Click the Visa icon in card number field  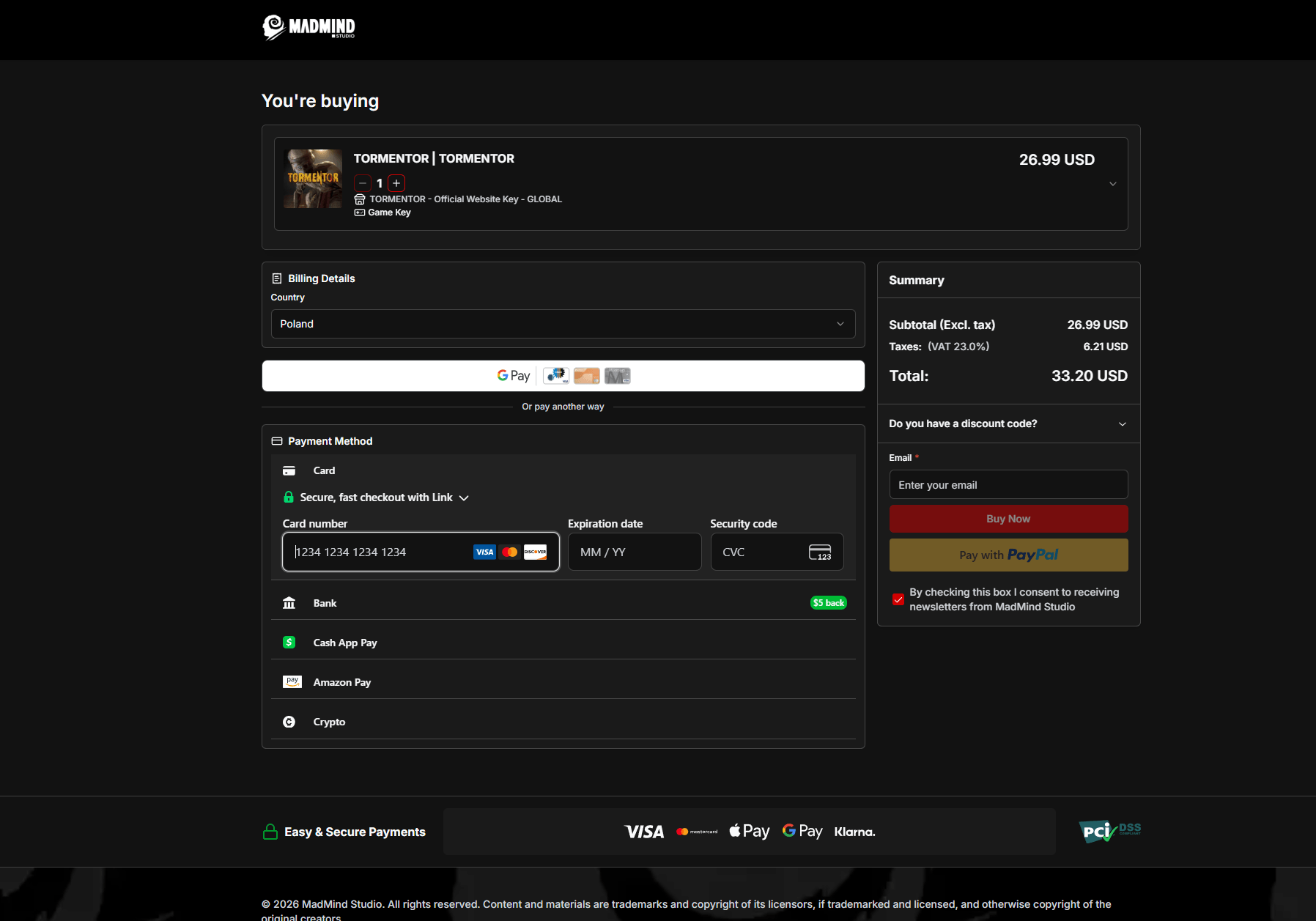pos(484,552)
